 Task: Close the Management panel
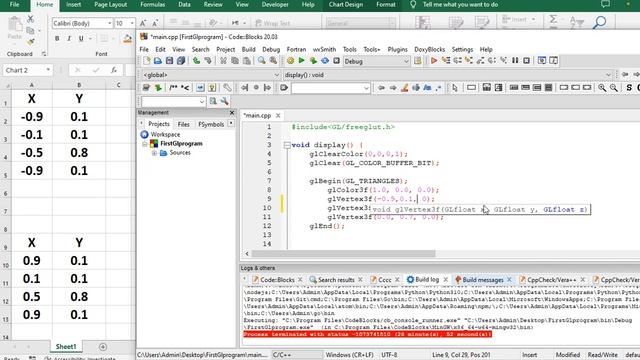232,113
